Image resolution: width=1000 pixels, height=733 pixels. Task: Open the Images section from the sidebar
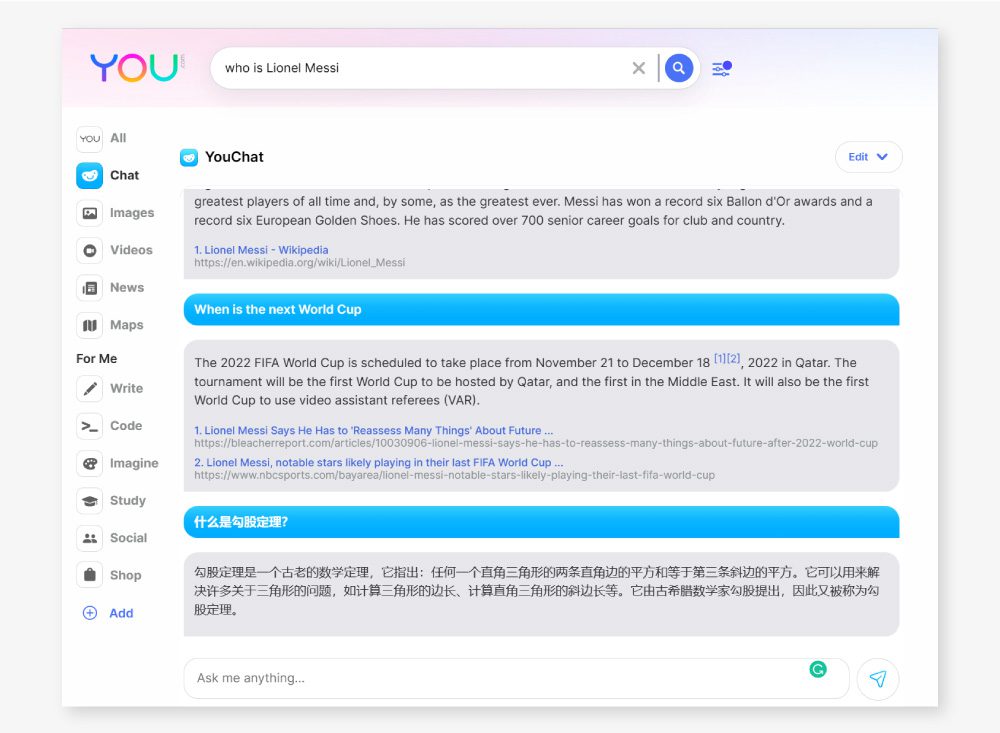coord(90,213)
